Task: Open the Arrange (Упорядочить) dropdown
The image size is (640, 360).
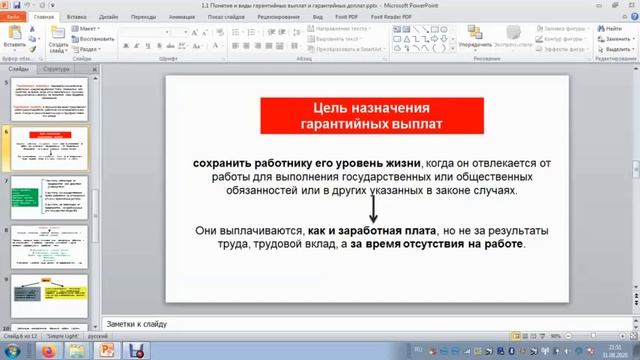Action: pyautogui.click(x=475, y=38)
